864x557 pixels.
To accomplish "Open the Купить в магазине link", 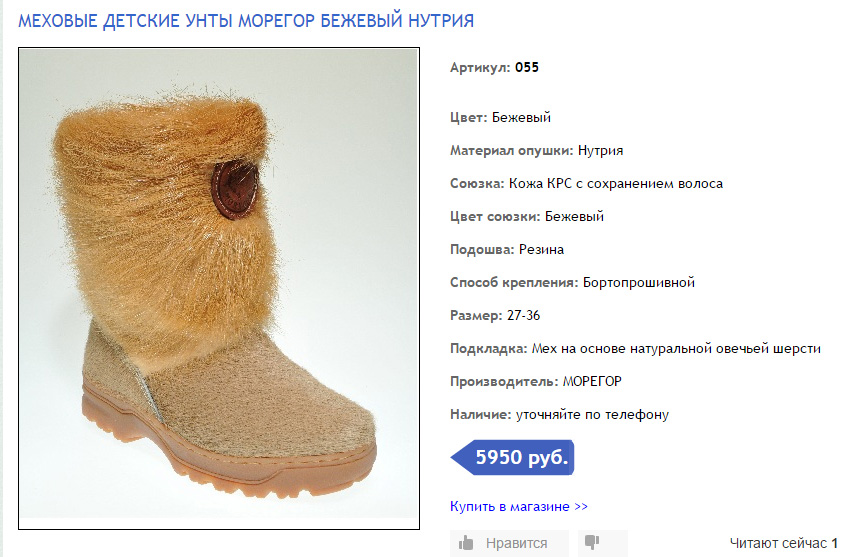I will point(519,506).
